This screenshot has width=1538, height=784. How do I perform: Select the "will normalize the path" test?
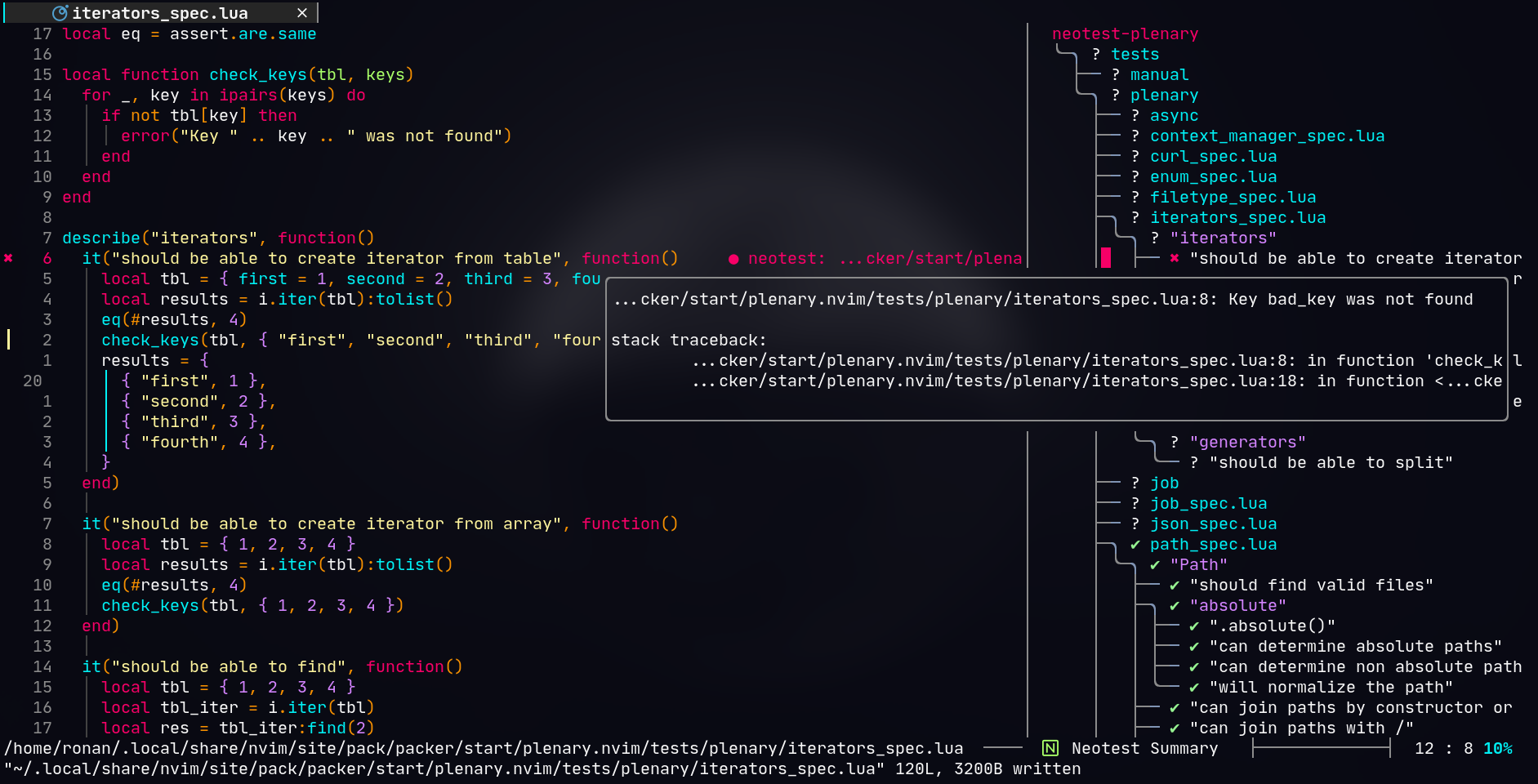pyautogui.click(x=1331, y=687)
